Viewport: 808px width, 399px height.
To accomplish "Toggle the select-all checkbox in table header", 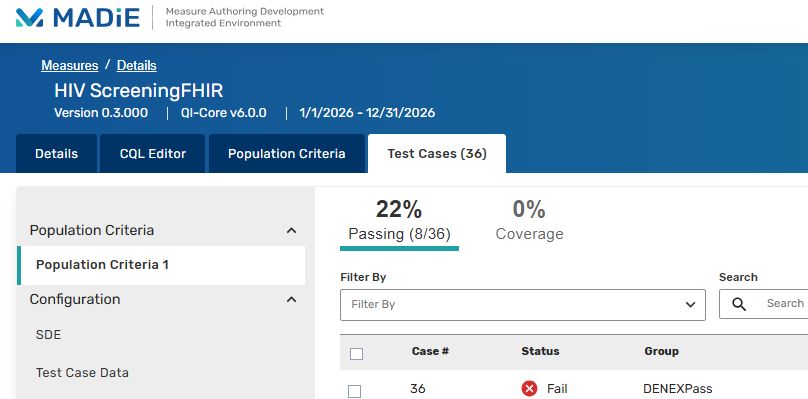I will (x=356, y=354).
